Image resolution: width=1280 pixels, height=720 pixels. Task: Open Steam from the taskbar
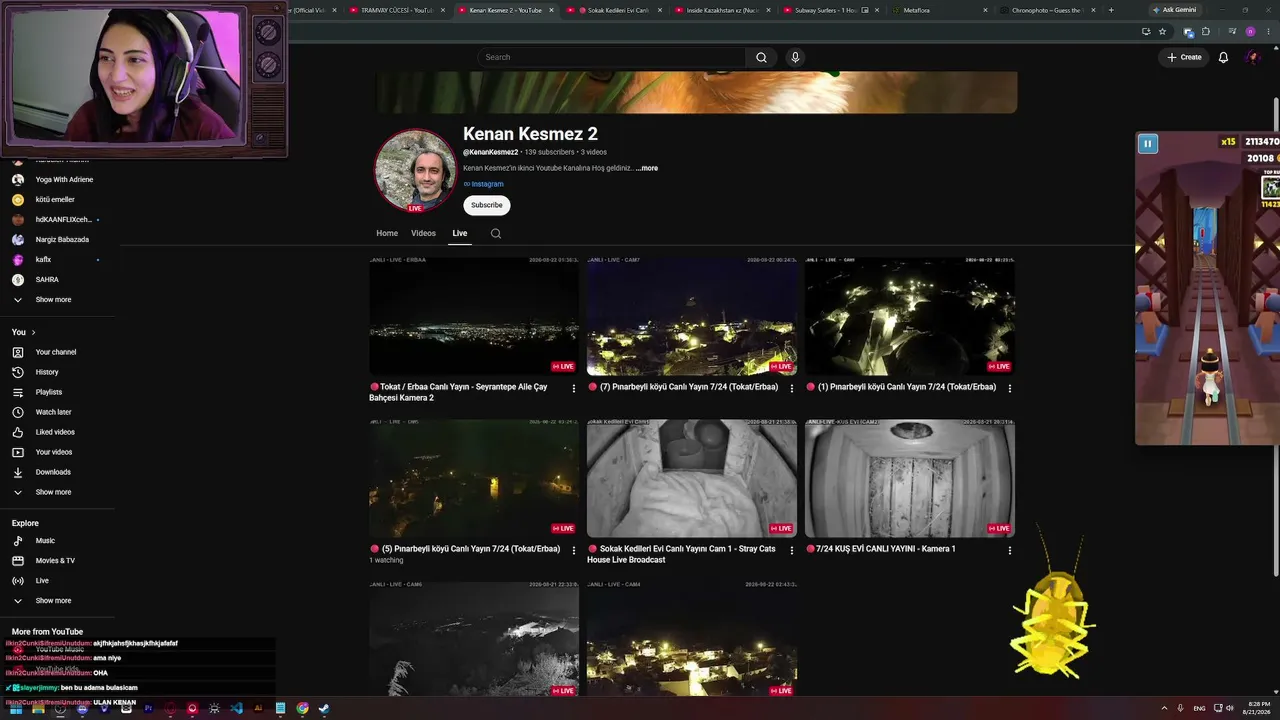coord(324,708)
